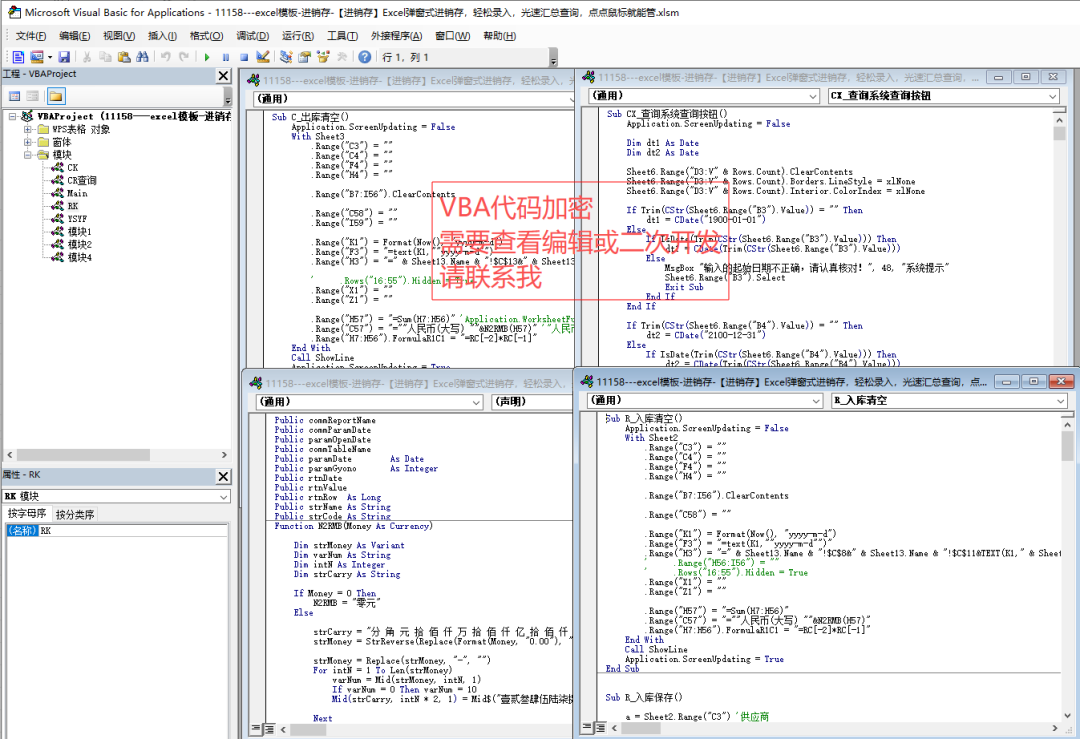Click the Toolbox hammer-wrench icon
Viewport: 1080px width, 739px height.
tap(342, 57)
